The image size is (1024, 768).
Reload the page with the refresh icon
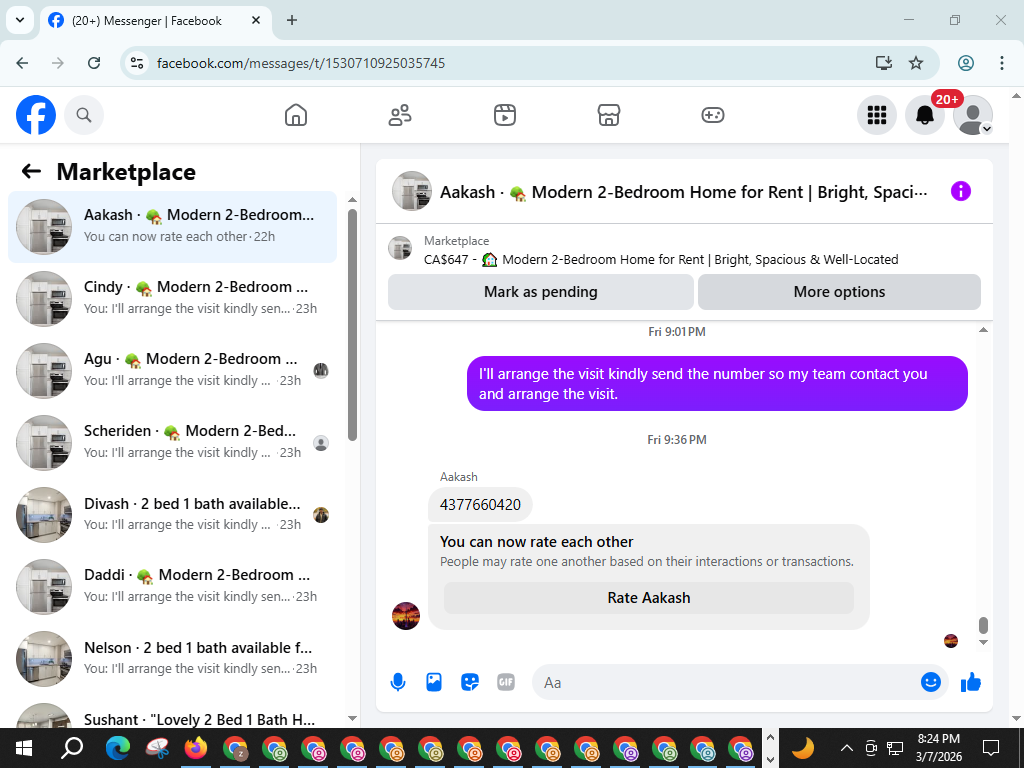(x=94, y=63)
